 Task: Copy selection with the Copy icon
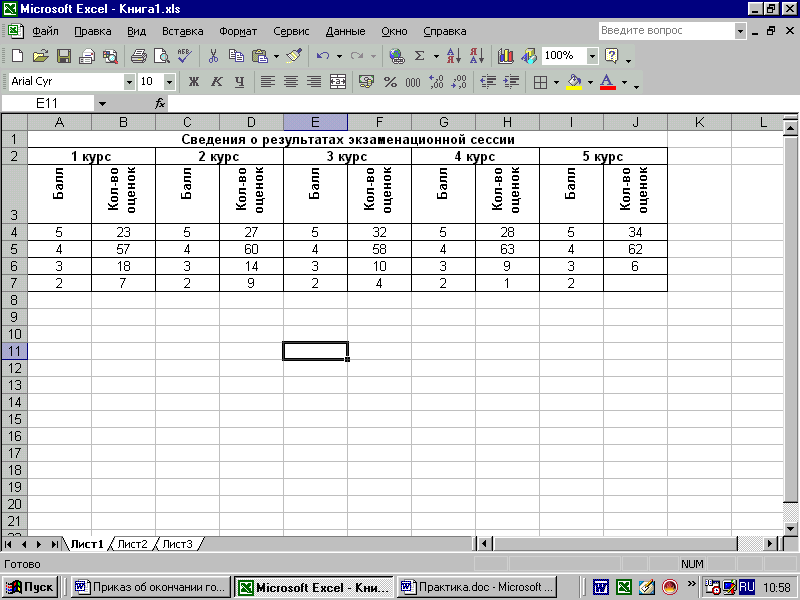(x=236, y=56)
